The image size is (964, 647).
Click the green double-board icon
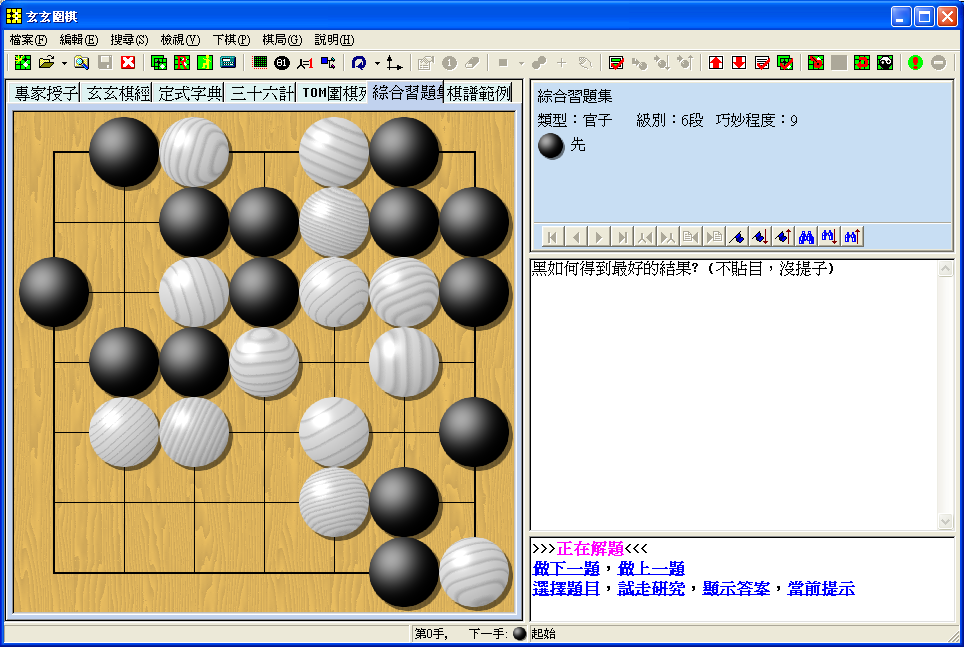pos(159,63)
